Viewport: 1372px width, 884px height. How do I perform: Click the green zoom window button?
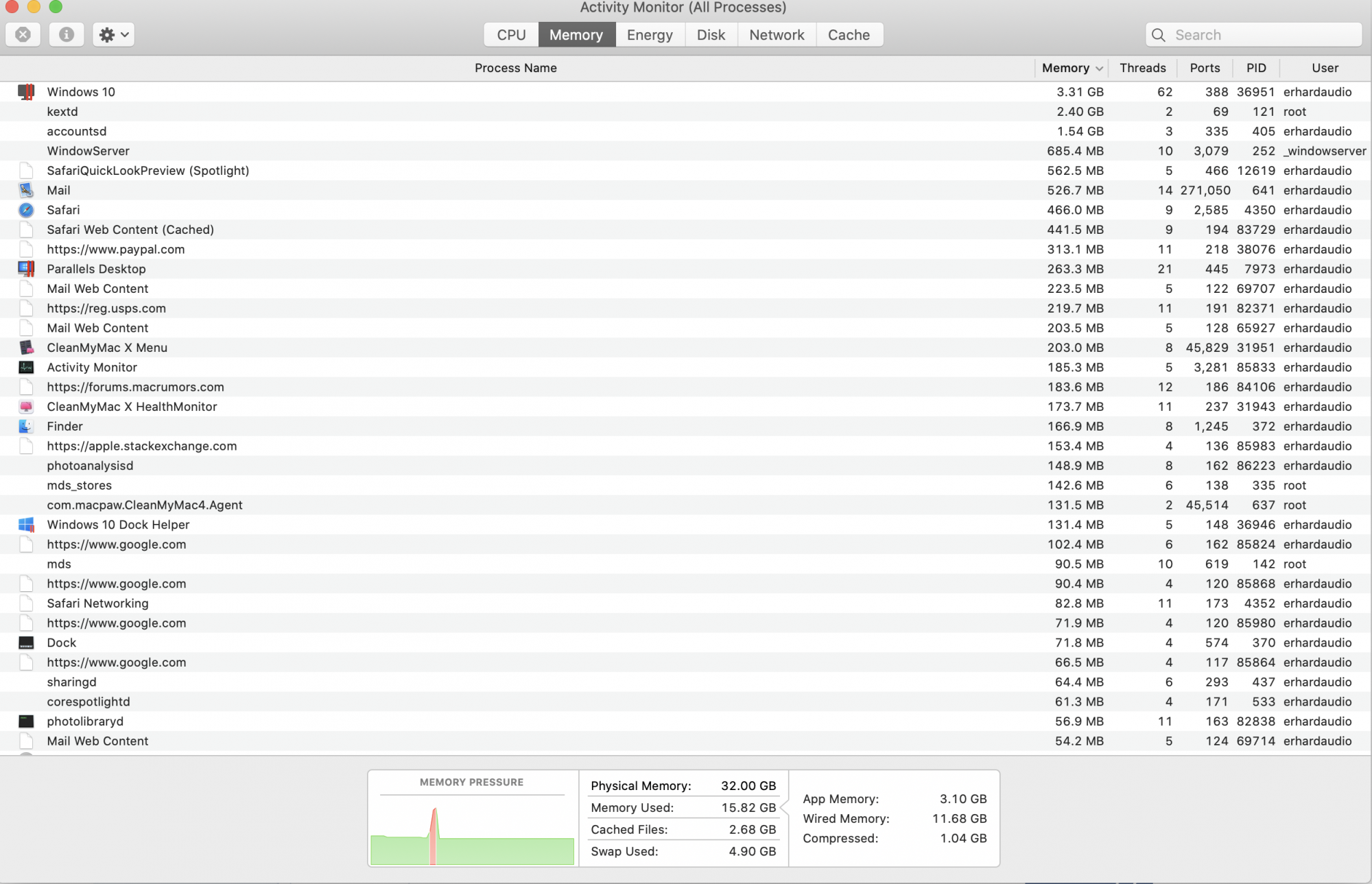[x=56, y=7]
